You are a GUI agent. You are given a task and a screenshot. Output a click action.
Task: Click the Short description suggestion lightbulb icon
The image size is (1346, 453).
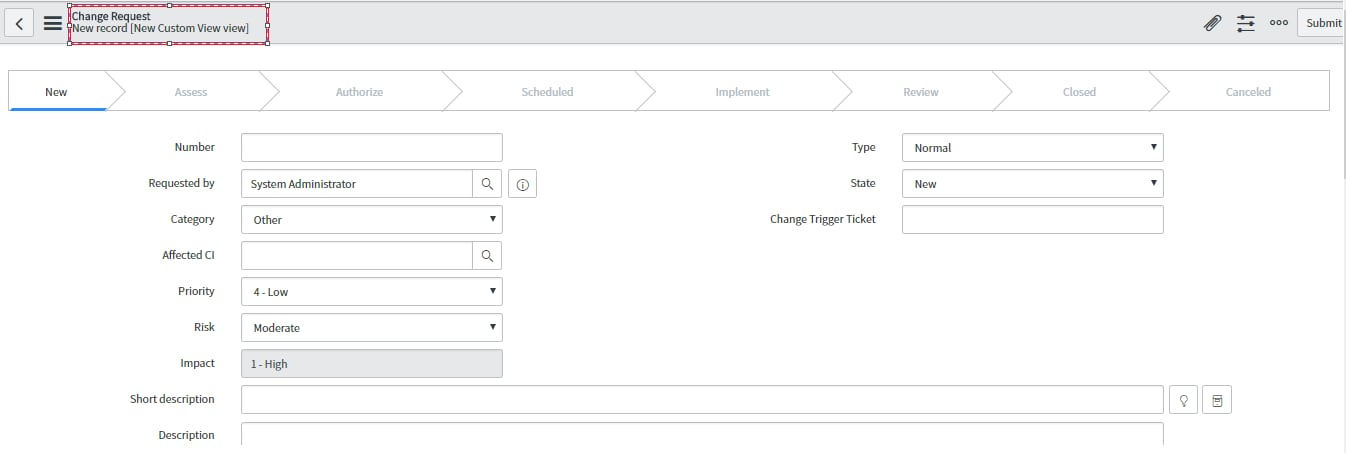1183,400
